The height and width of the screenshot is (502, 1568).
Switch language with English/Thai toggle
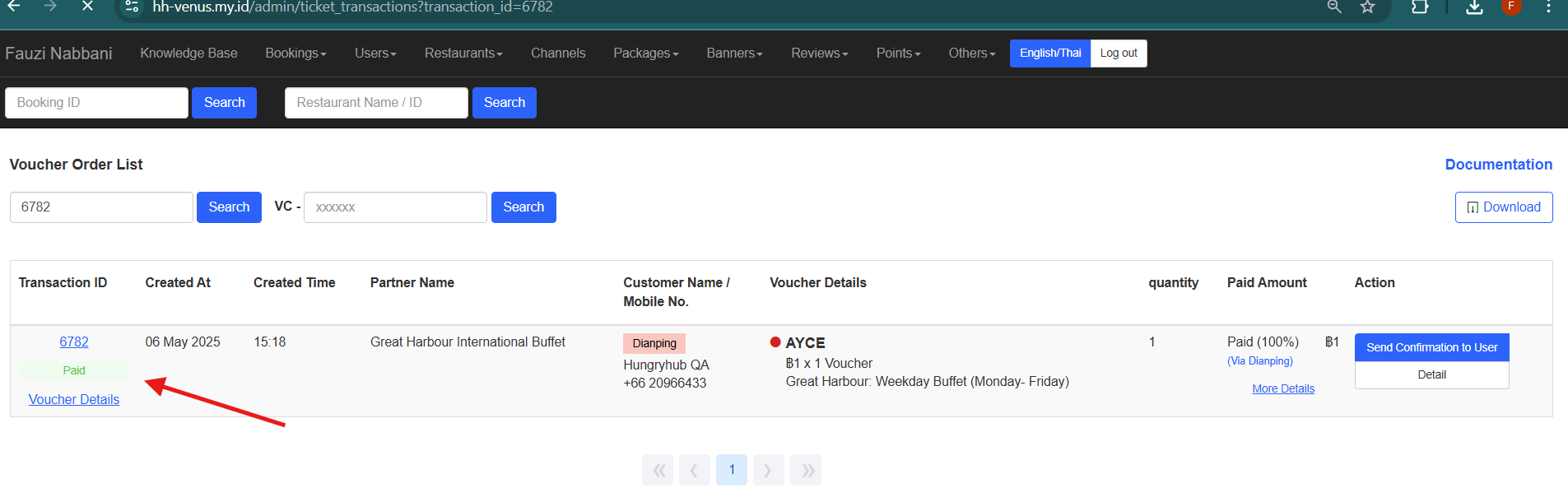pyautogui.click(x=1049, y=53)
